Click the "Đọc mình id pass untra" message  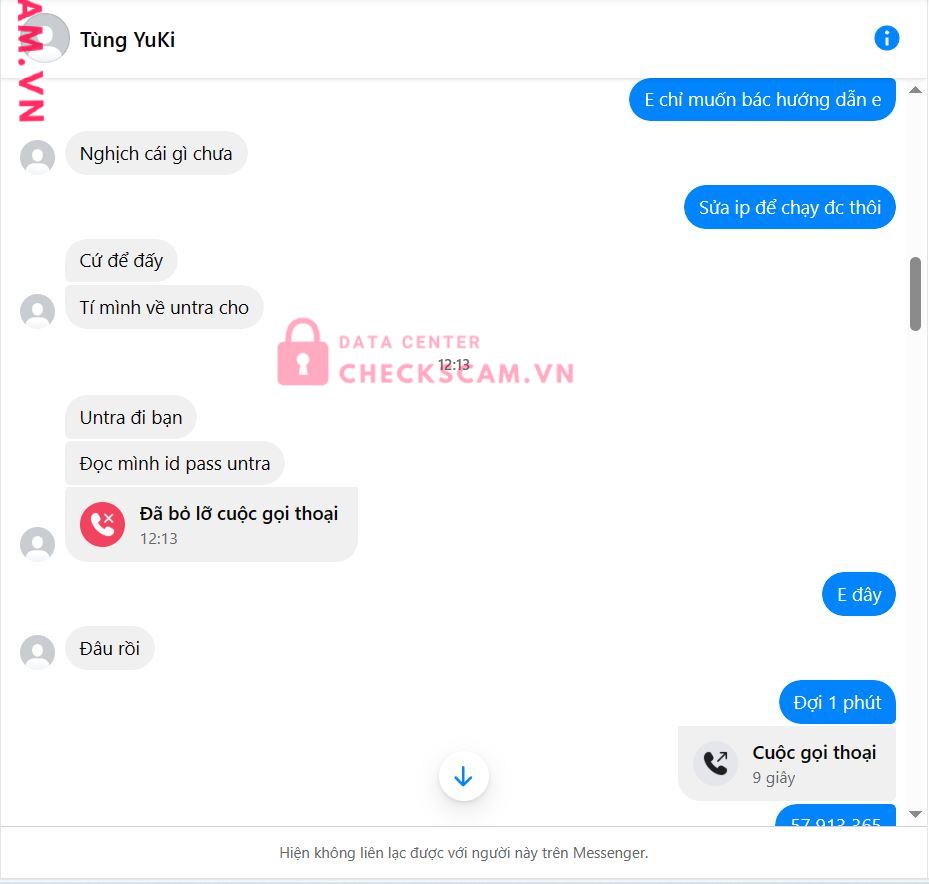(175, 463)
